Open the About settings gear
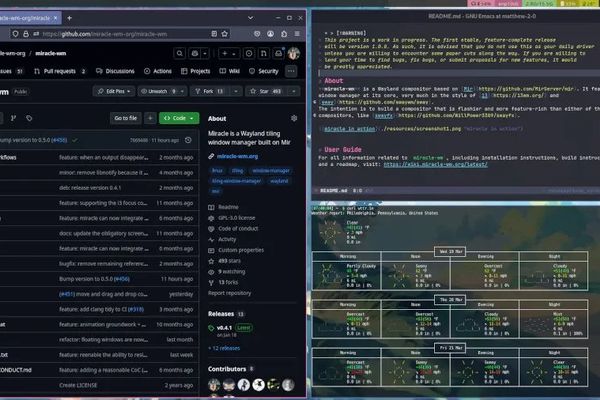The height and width of the screenshot is (400, 600). [294, 118]
